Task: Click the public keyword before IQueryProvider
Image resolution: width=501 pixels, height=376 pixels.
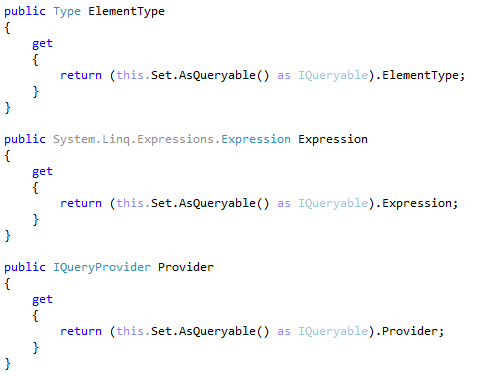Action: (x=25, y=267)
